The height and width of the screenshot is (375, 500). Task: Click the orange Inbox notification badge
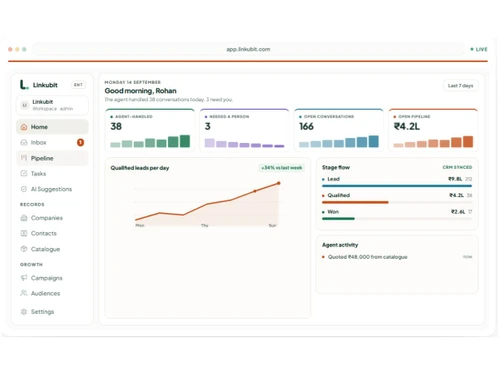pyautogui.click(x=80, y=142)
